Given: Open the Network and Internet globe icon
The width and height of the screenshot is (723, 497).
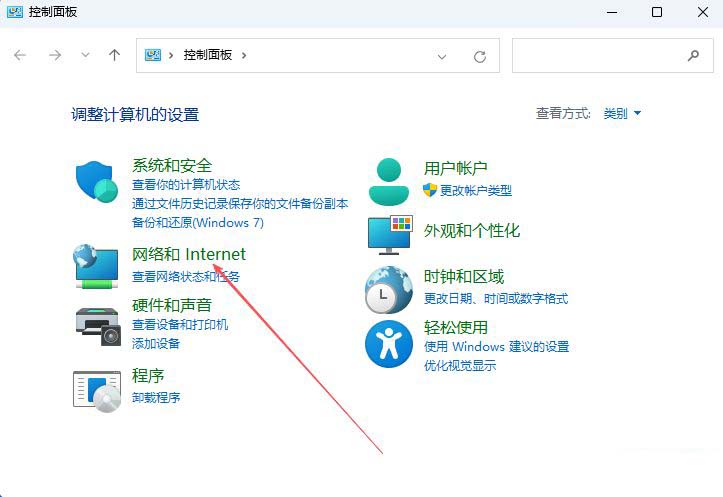Looking at the screenshot, I should coord(96,266).
